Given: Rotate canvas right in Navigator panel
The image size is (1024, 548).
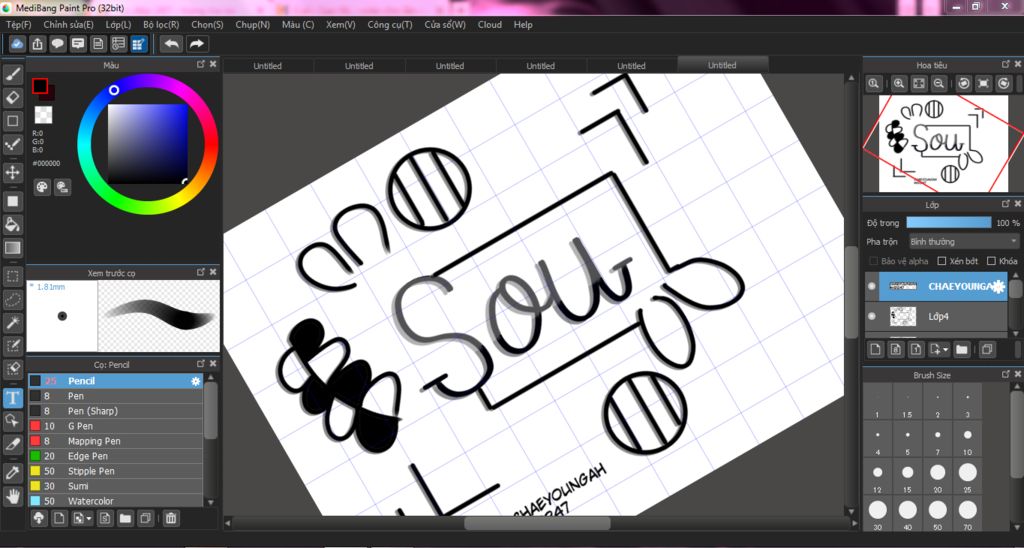Looking at the screenshot, I should pos(1004,83).
